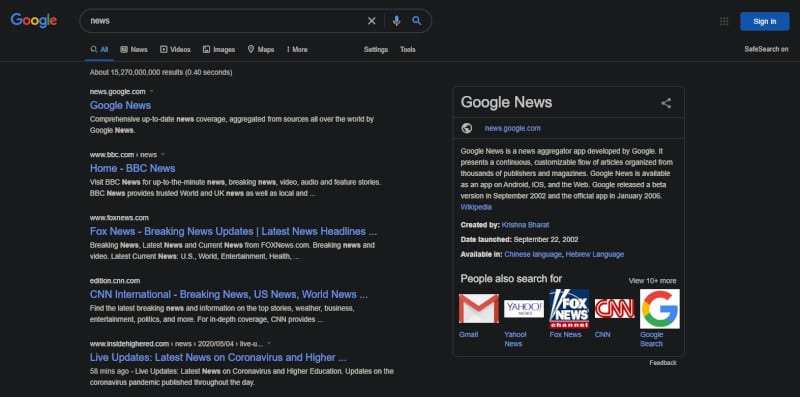Share the Google News knowledge panel
Image resolution: width=800 pixels, height=397 pixels.
coord(666,103)
